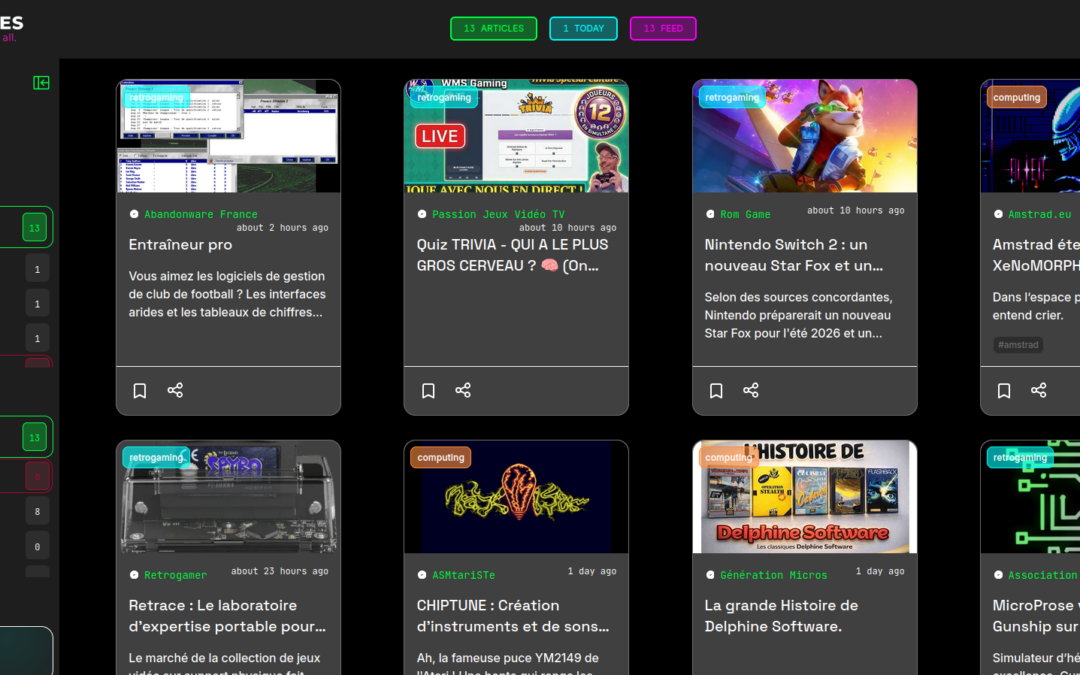Switch to the "13 ARTICLES" tab
Viewport: 1080px width, 675px height.
click(493, 28)
